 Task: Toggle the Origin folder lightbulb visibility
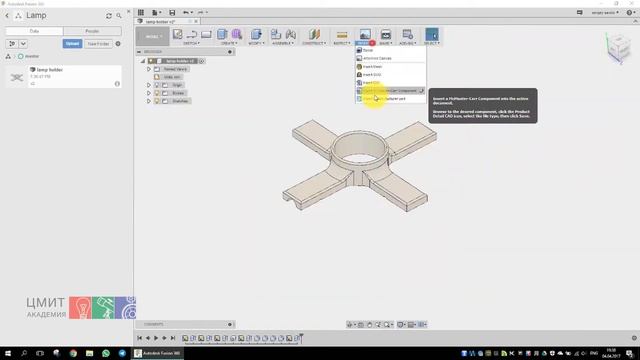point(157,85)
